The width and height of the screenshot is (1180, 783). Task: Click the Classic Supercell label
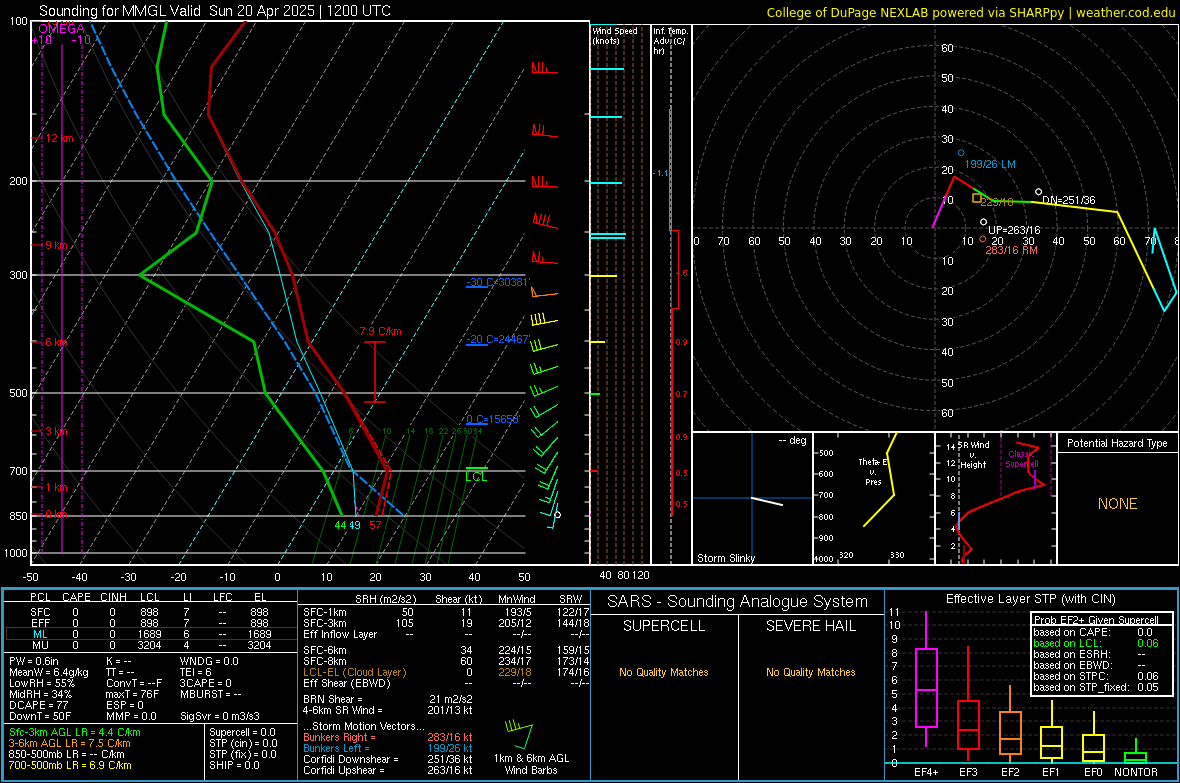click(1021, 459)
